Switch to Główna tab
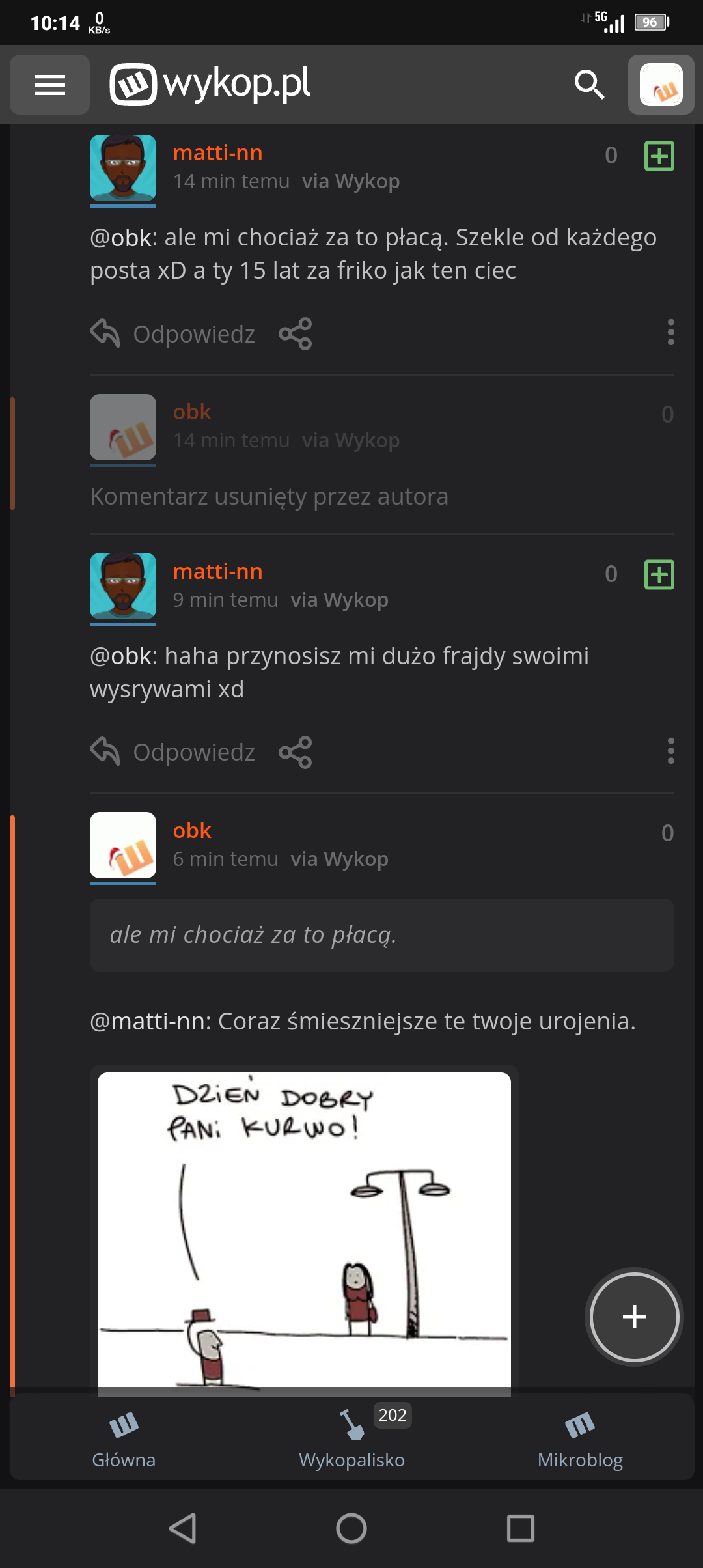Image resolution: width=703 pixels, height=1568 pixels. [124, 1440]
